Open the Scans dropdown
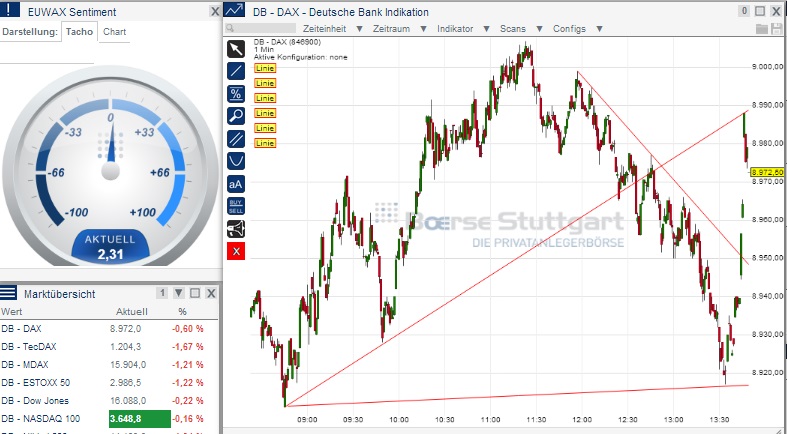The height and width of the screenshot is (434, 787). point(521,29)
